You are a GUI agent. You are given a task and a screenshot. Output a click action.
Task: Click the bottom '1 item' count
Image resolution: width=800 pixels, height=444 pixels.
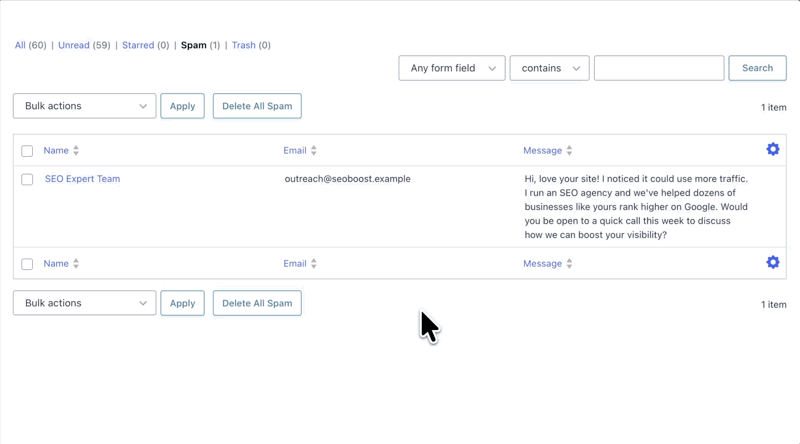coord(773,305)
